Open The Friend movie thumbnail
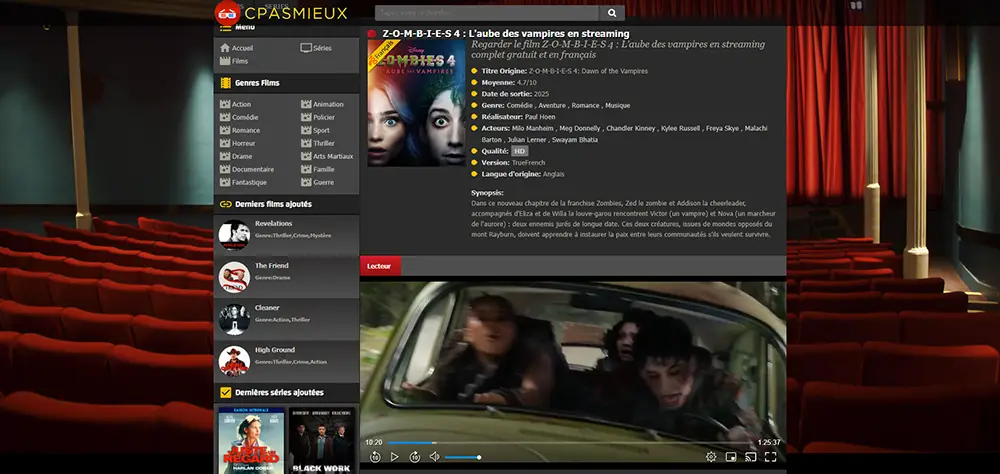 click(x=234, y=278)
